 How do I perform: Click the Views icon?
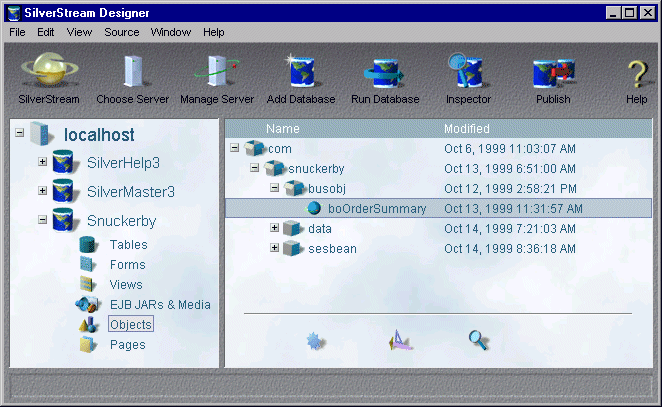coord(87,284)
